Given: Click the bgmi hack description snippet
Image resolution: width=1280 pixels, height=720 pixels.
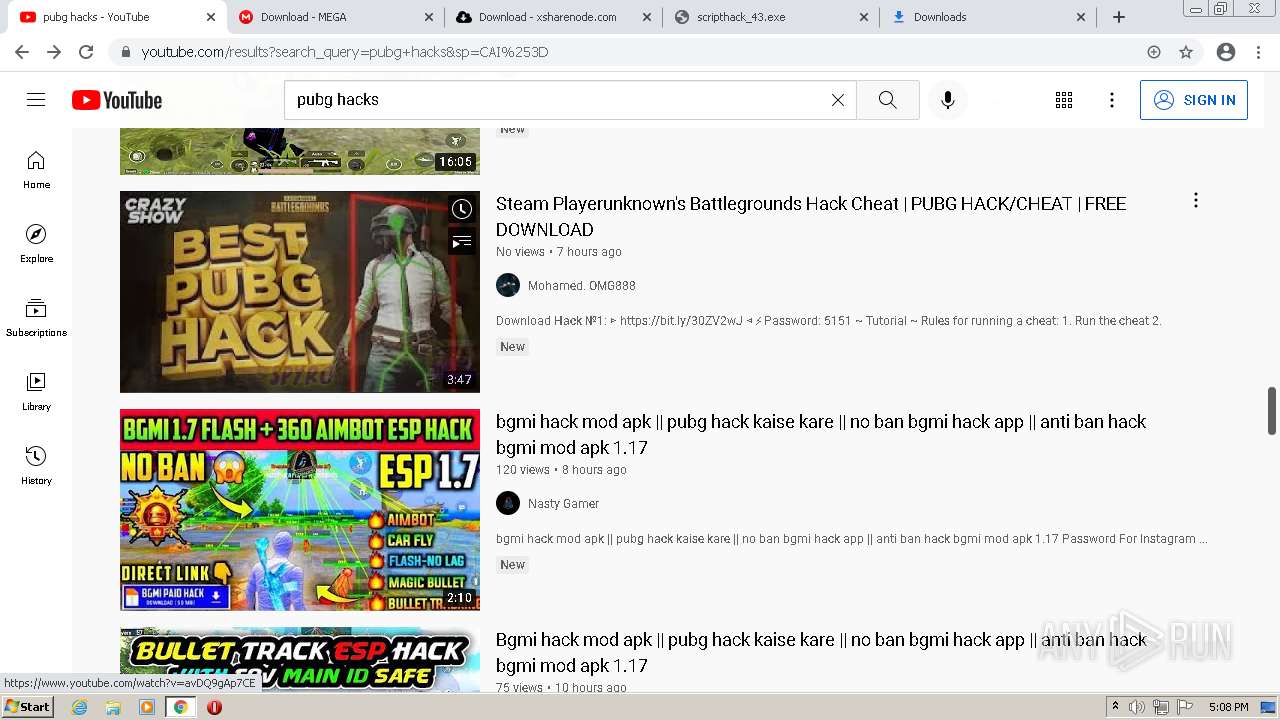Looking at the screenshot, I should (851, 539).
